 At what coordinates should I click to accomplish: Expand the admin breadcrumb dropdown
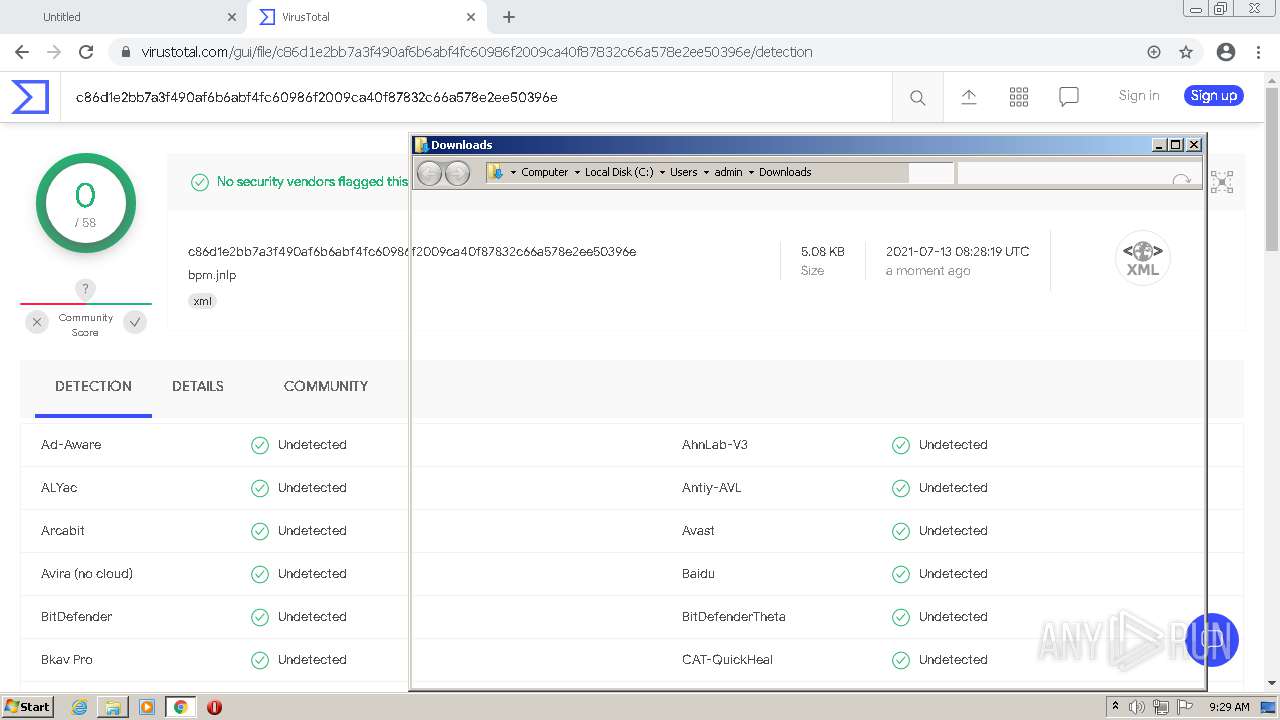(751, 172)
